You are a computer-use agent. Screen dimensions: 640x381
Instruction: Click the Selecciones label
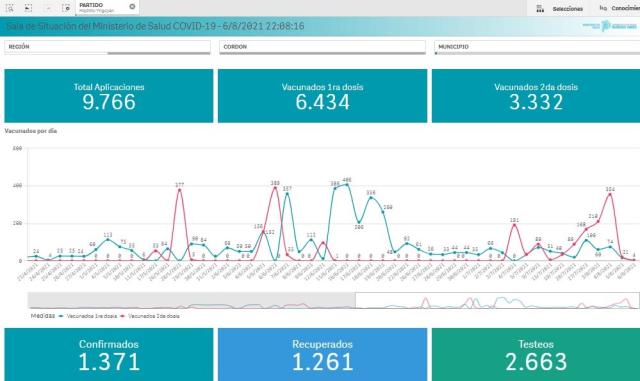(567, 9)
